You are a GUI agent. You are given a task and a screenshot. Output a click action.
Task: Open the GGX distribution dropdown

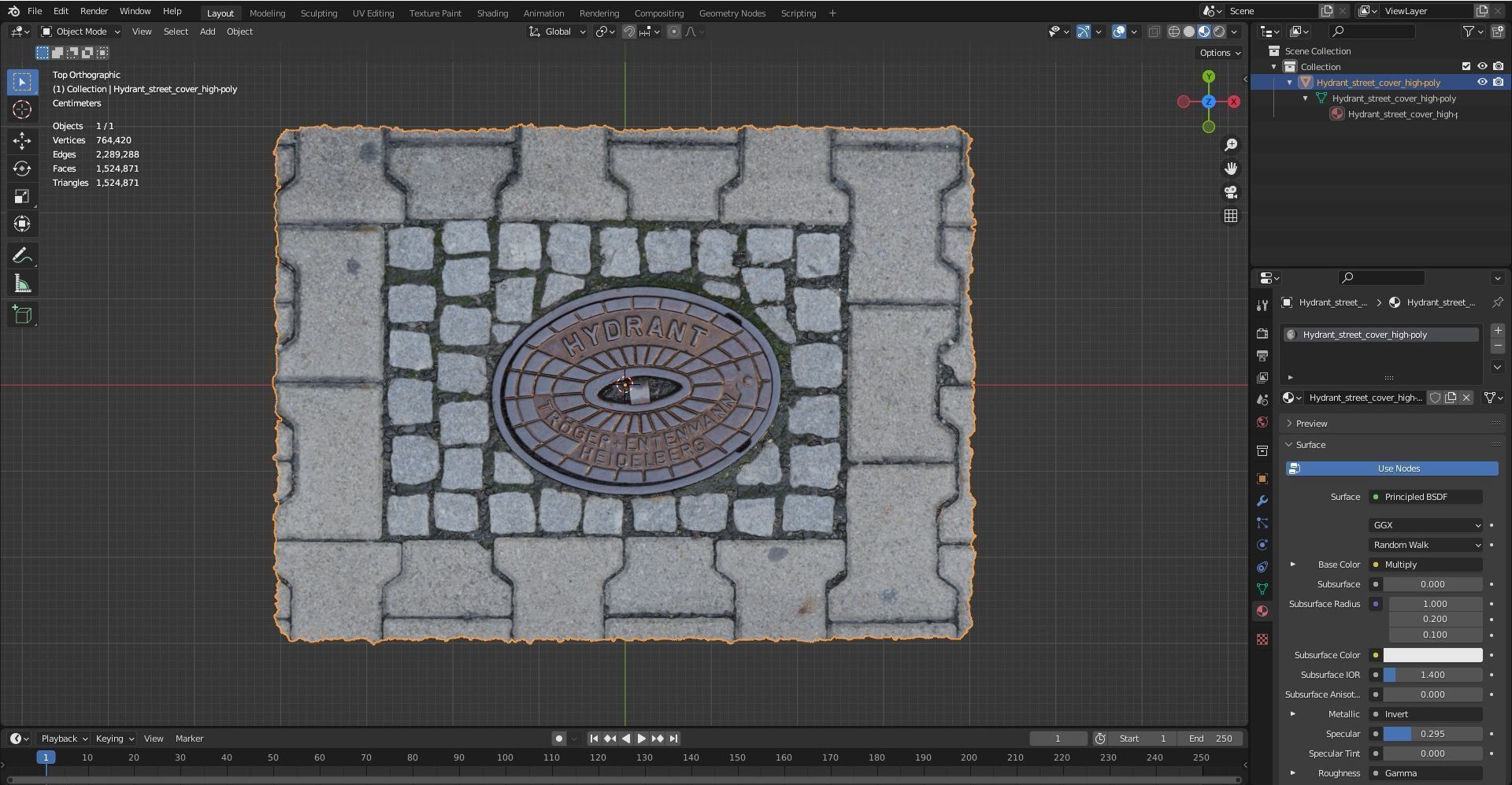pos(1426,525)
